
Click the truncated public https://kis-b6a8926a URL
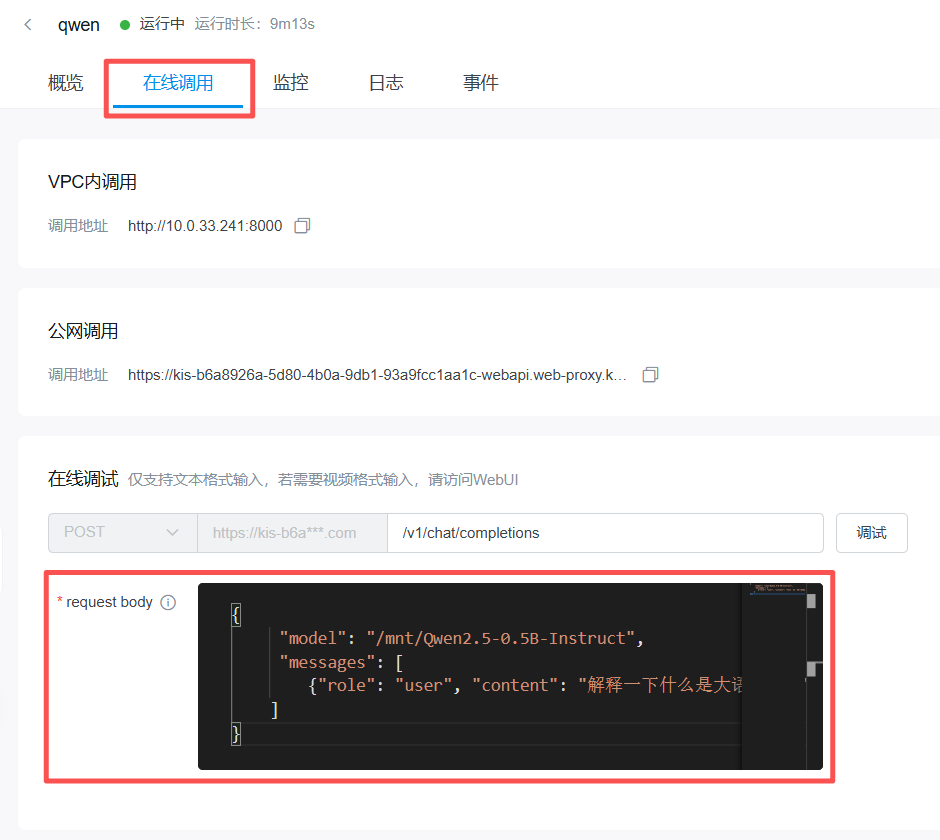(377, 375)
